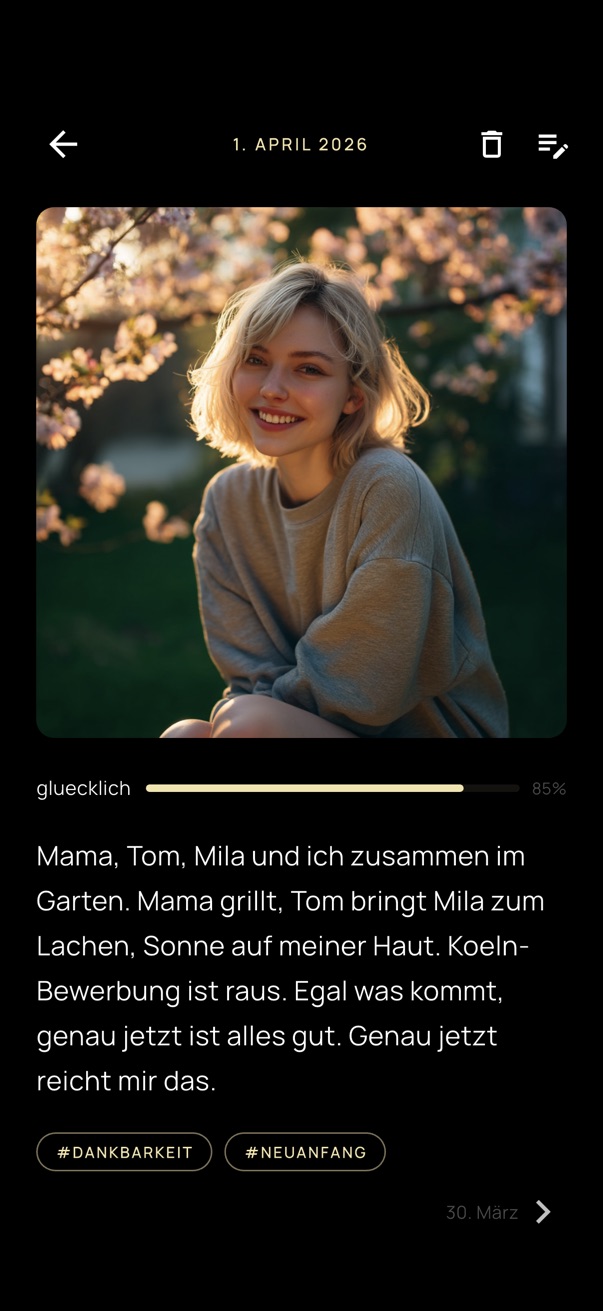Screen dimensions: 603x1311
Task: Go back using the left arrow
Action: pos(63,144)
